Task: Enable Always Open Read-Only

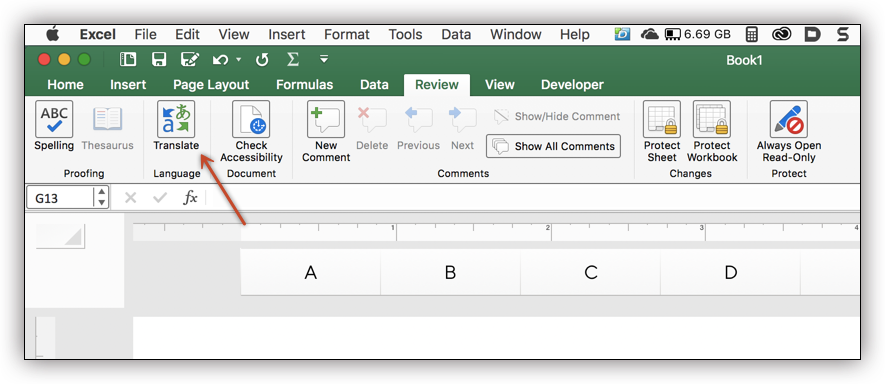Action: (x=788, y=132)
